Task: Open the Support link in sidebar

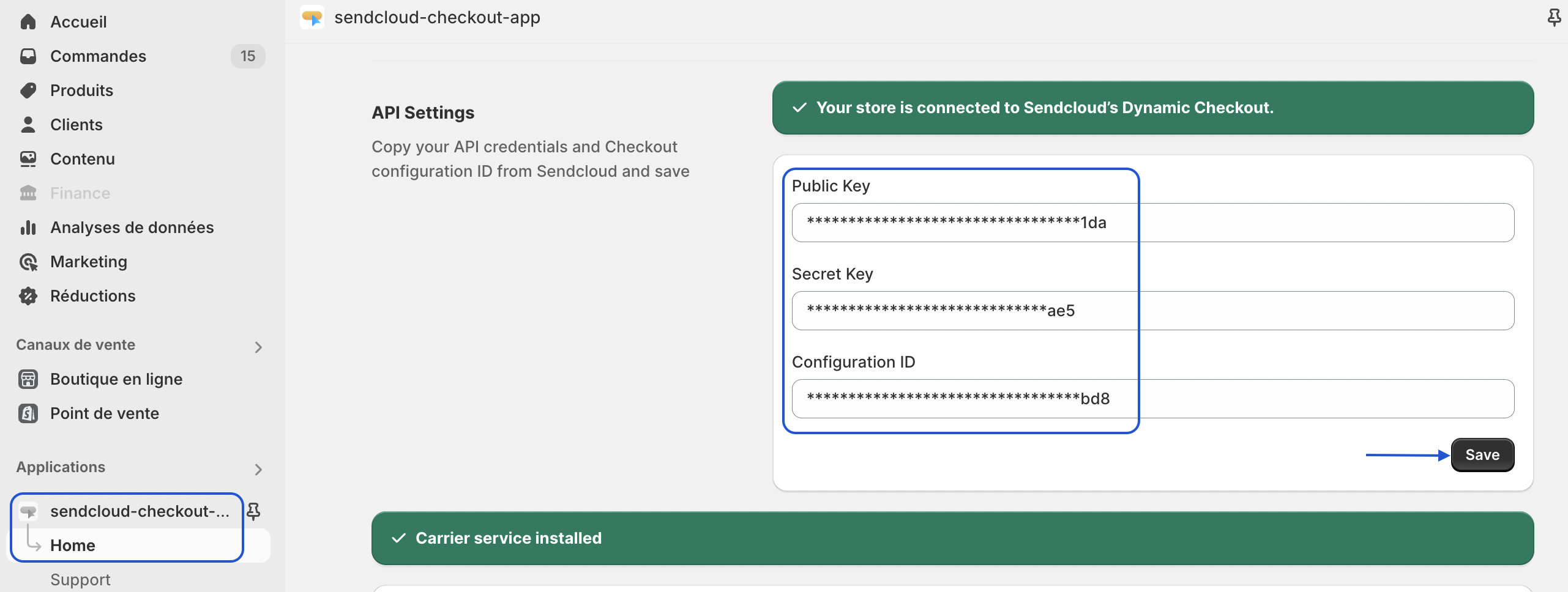Action: tap(80, 580)
